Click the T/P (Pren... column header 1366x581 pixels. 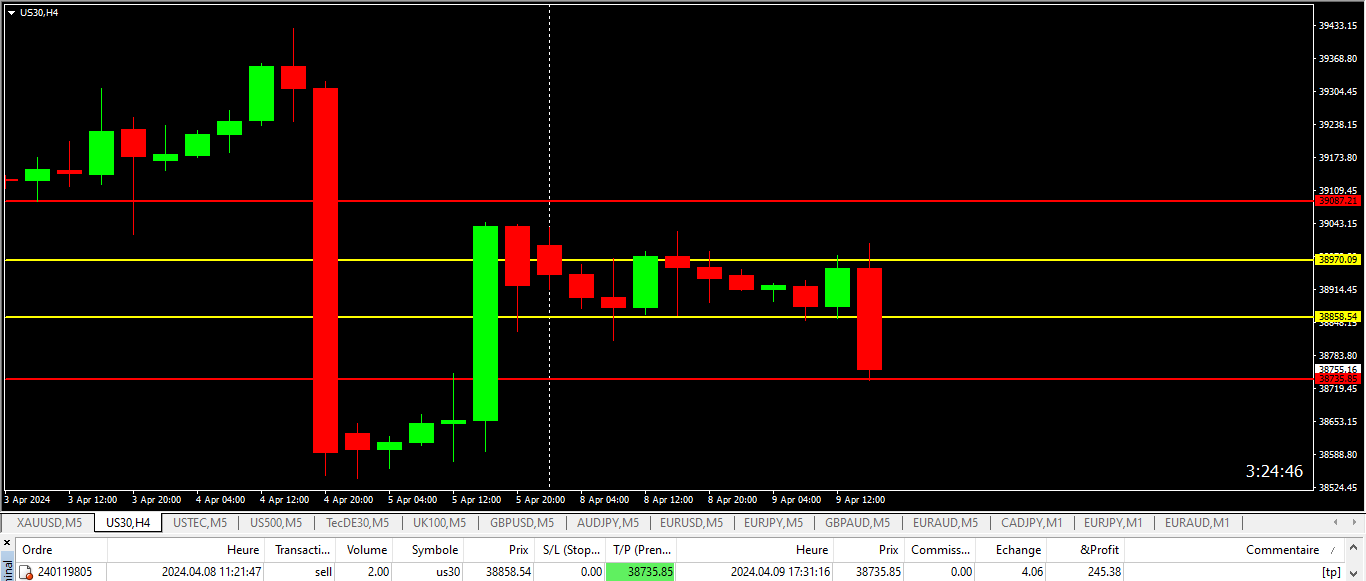point(641,549)
